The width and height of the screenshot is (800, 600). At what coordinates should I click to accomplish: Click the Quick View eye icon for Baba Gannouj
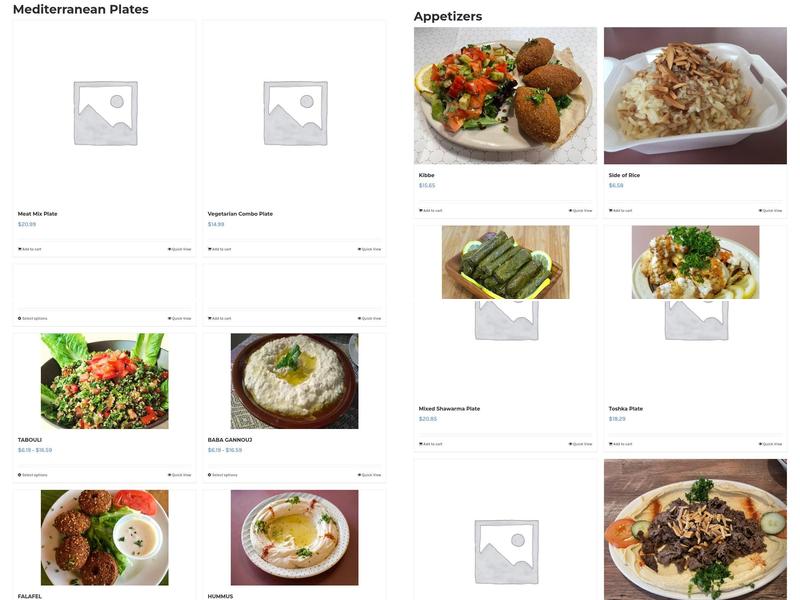coord(358,474)
